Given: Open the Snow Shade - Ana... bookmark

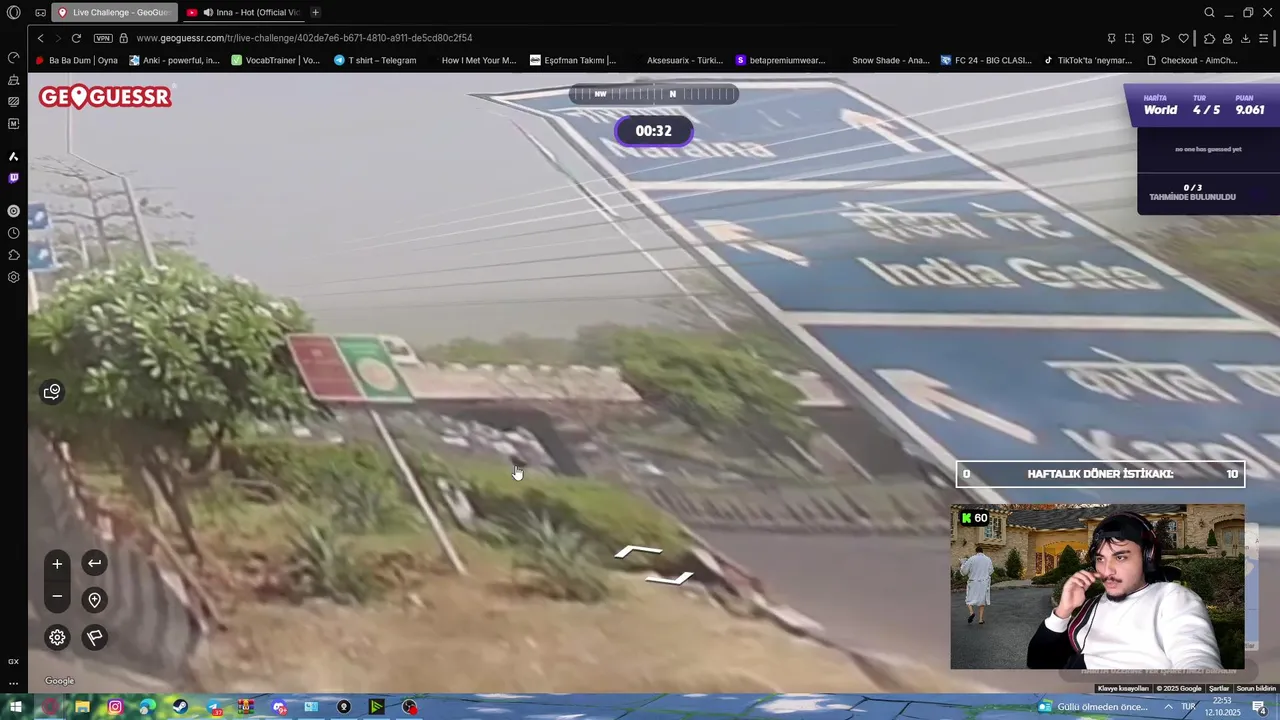Looking at the screenshot, I should pyautogui.click(x=890, y=60).
